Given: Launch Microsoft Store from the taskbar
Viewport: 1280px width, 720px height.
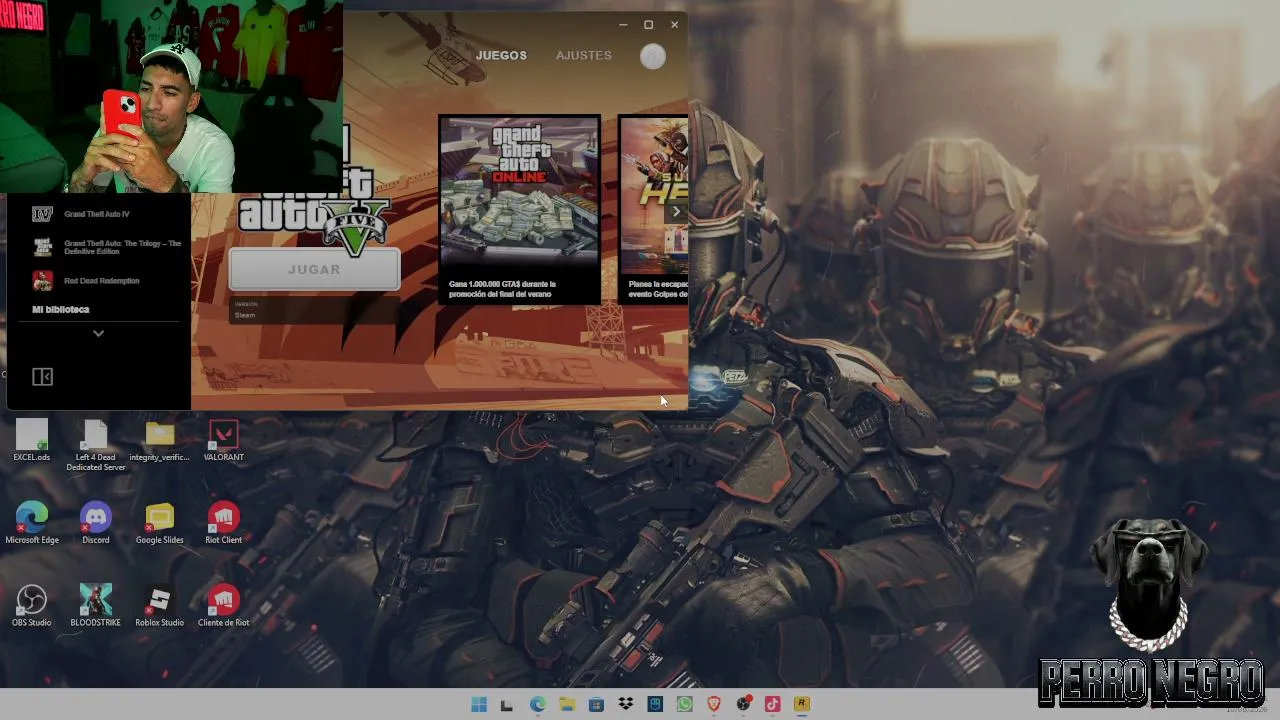Looking at the screenshot, I should tap(596, 705).
